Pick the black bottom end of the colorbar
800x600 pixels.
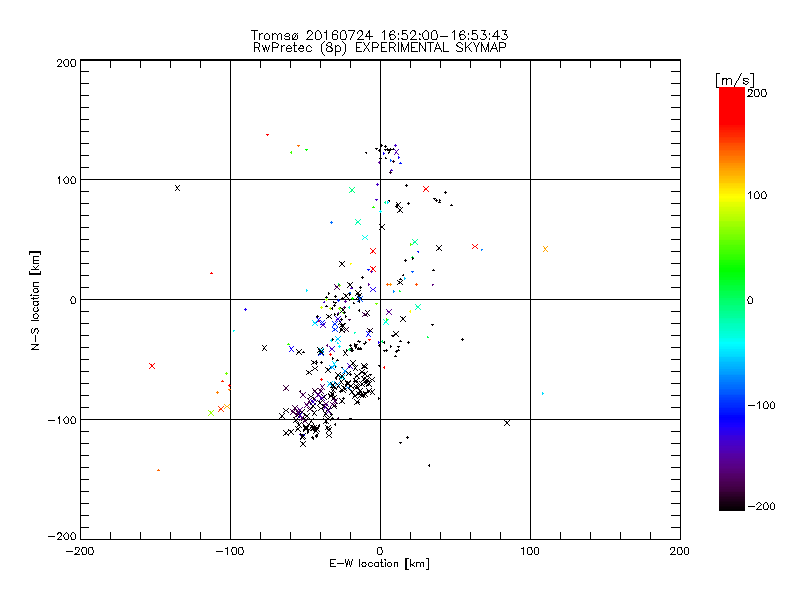732,504
